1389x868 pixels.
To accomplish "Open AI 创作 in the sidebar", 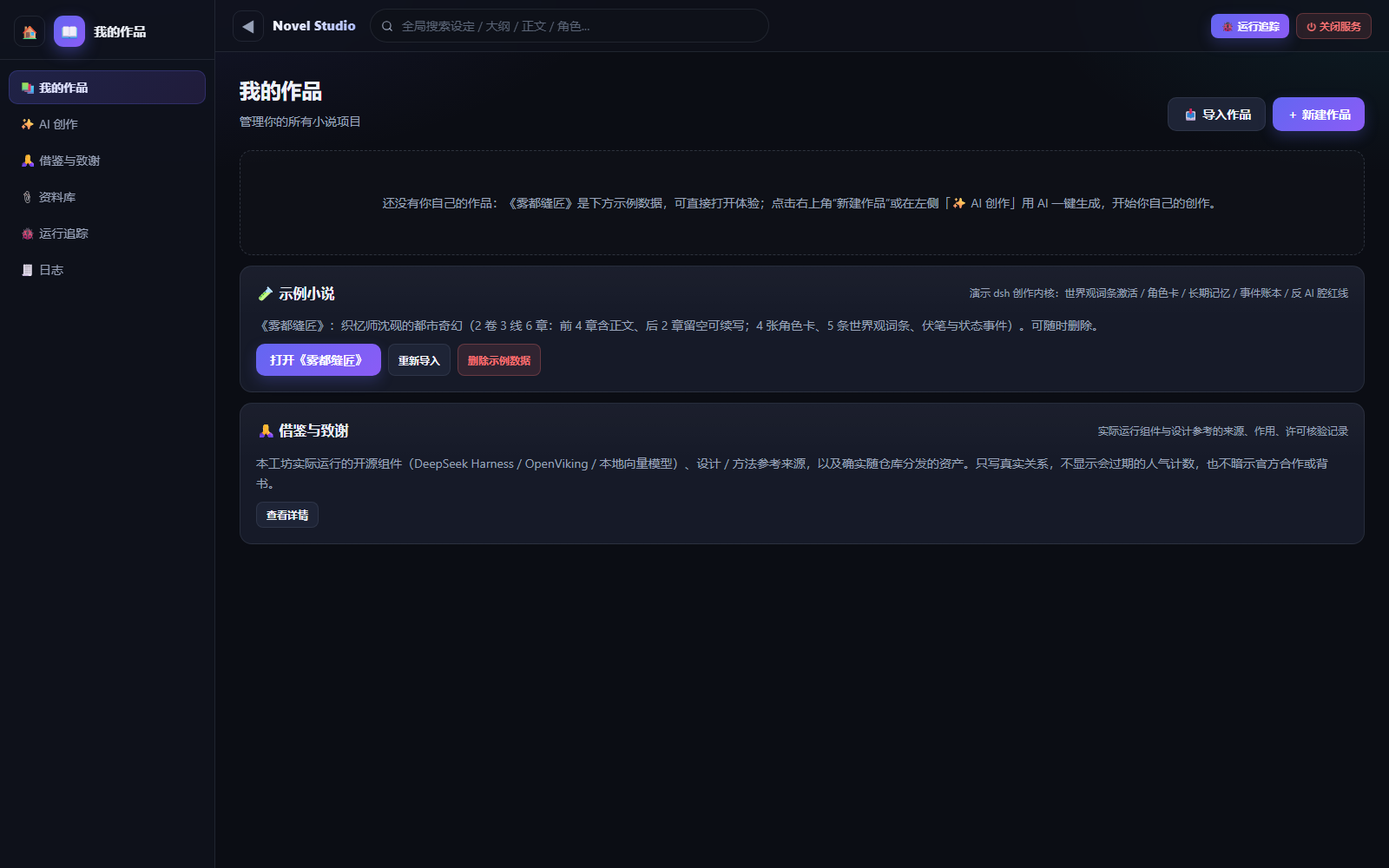I will (x=107, y=124).
